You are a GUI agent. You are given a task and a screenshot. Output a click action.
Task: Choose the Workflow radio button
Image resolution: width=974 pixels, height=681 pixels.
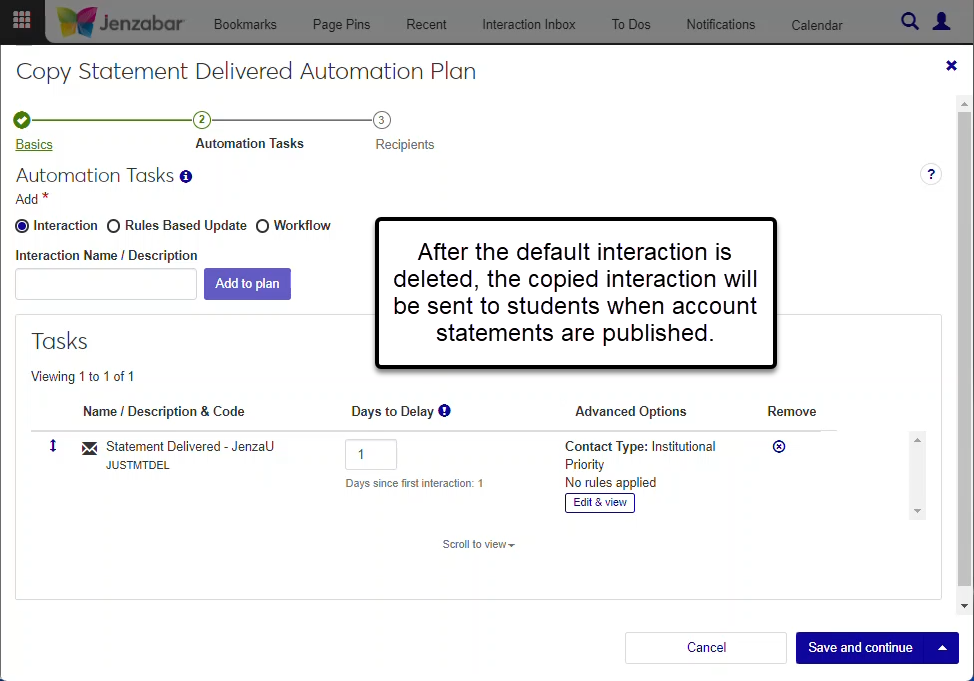(263, 226)
